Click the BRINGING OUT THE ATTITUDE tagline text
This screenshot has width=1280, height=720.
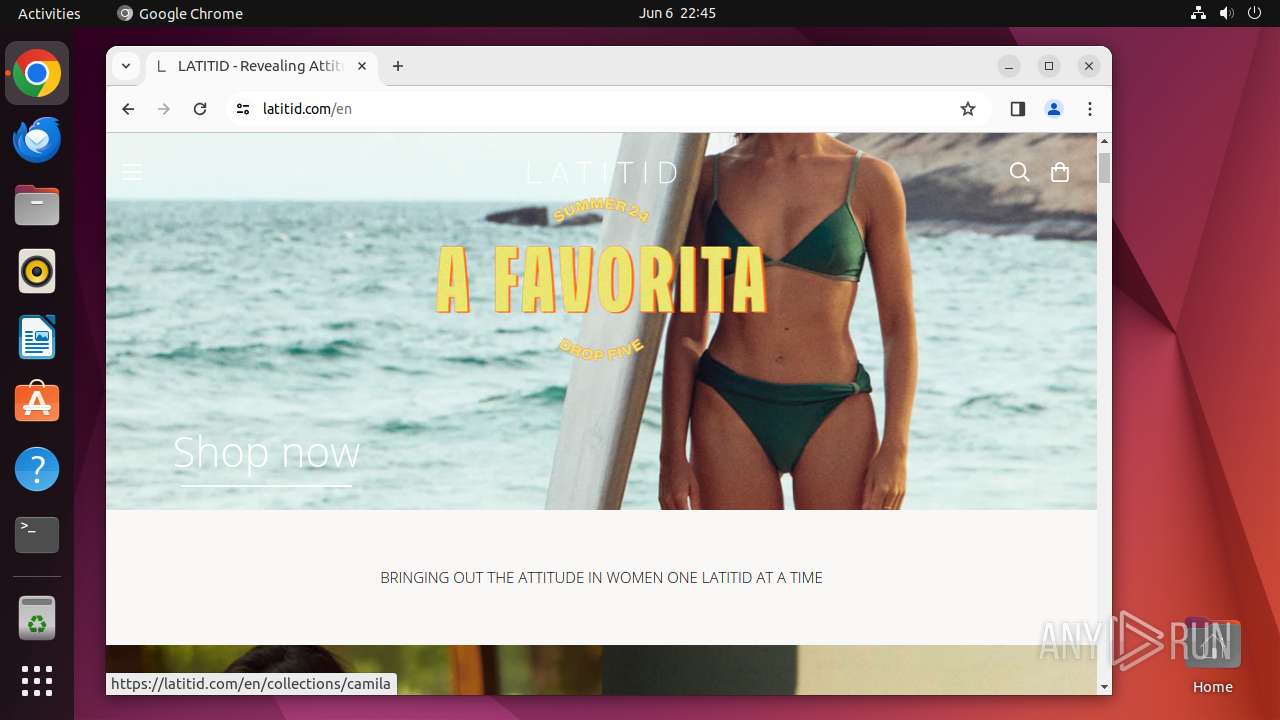pos(601,577)
